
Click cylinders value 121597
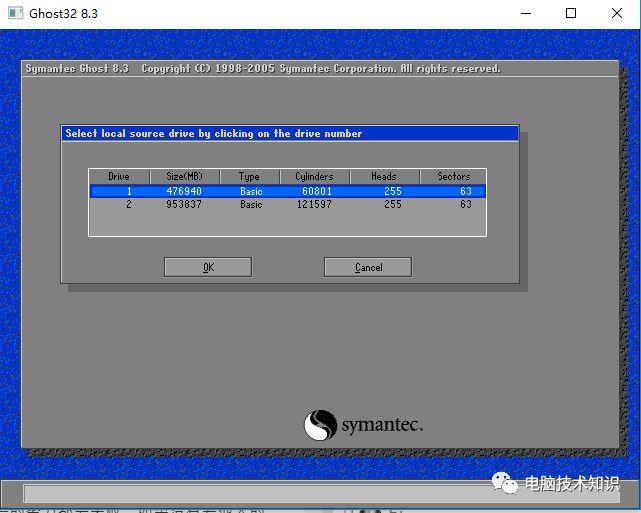click(x=314, y=204)
